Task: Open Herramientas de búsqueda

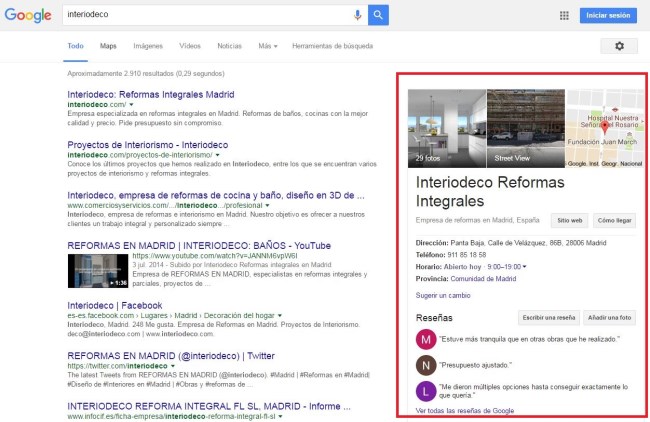Action: pos(332,46)
